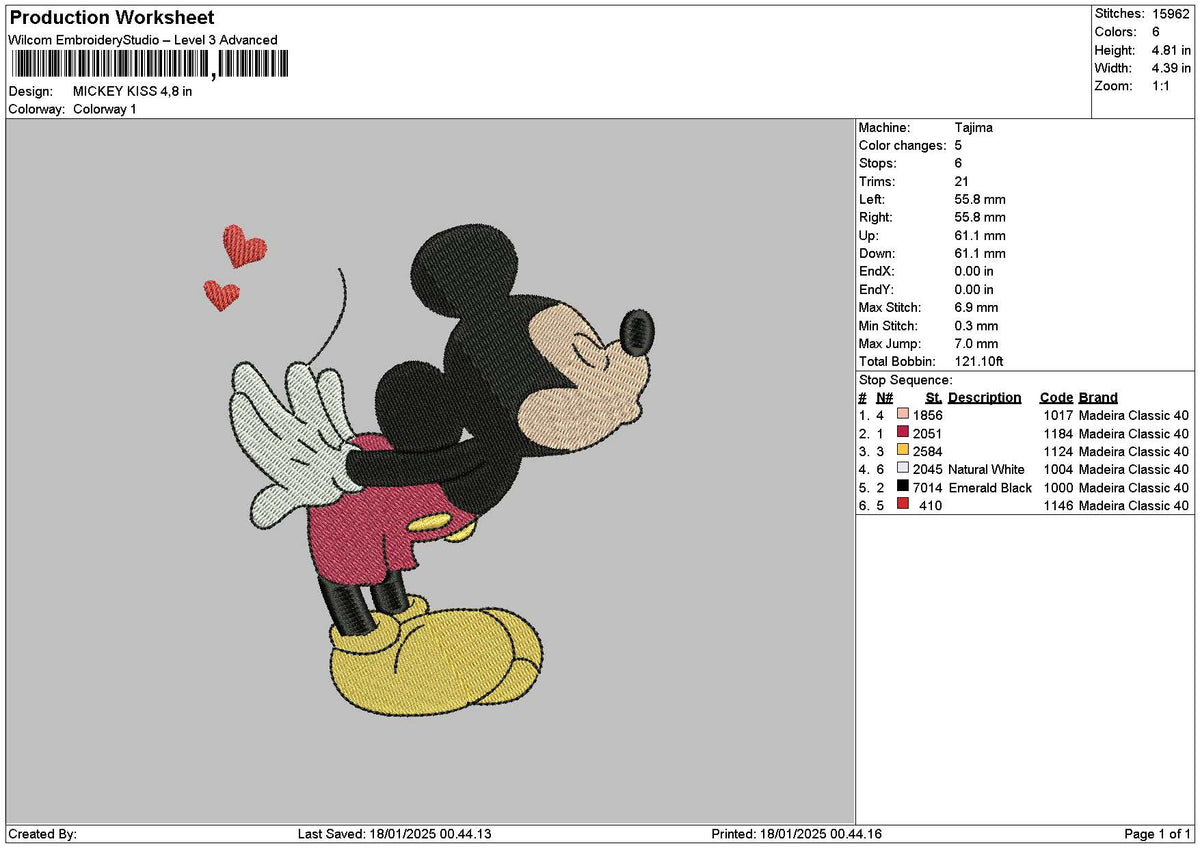Viewport: 1200px width, 848px height.
Task: Click the barcode under the worksheet title
Action: 149,65
